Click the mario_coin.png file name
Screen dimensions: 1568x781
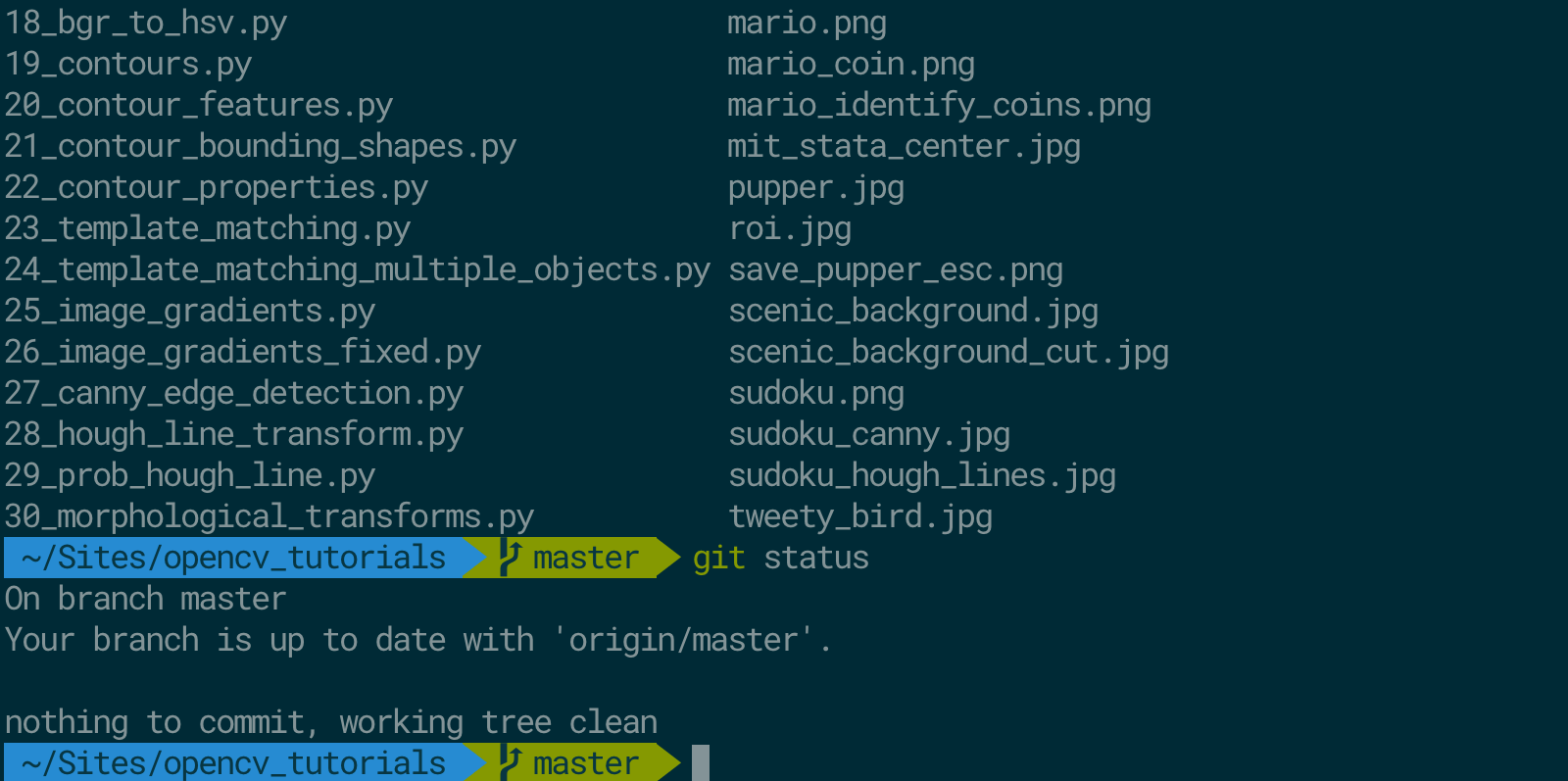coord(851,65)
